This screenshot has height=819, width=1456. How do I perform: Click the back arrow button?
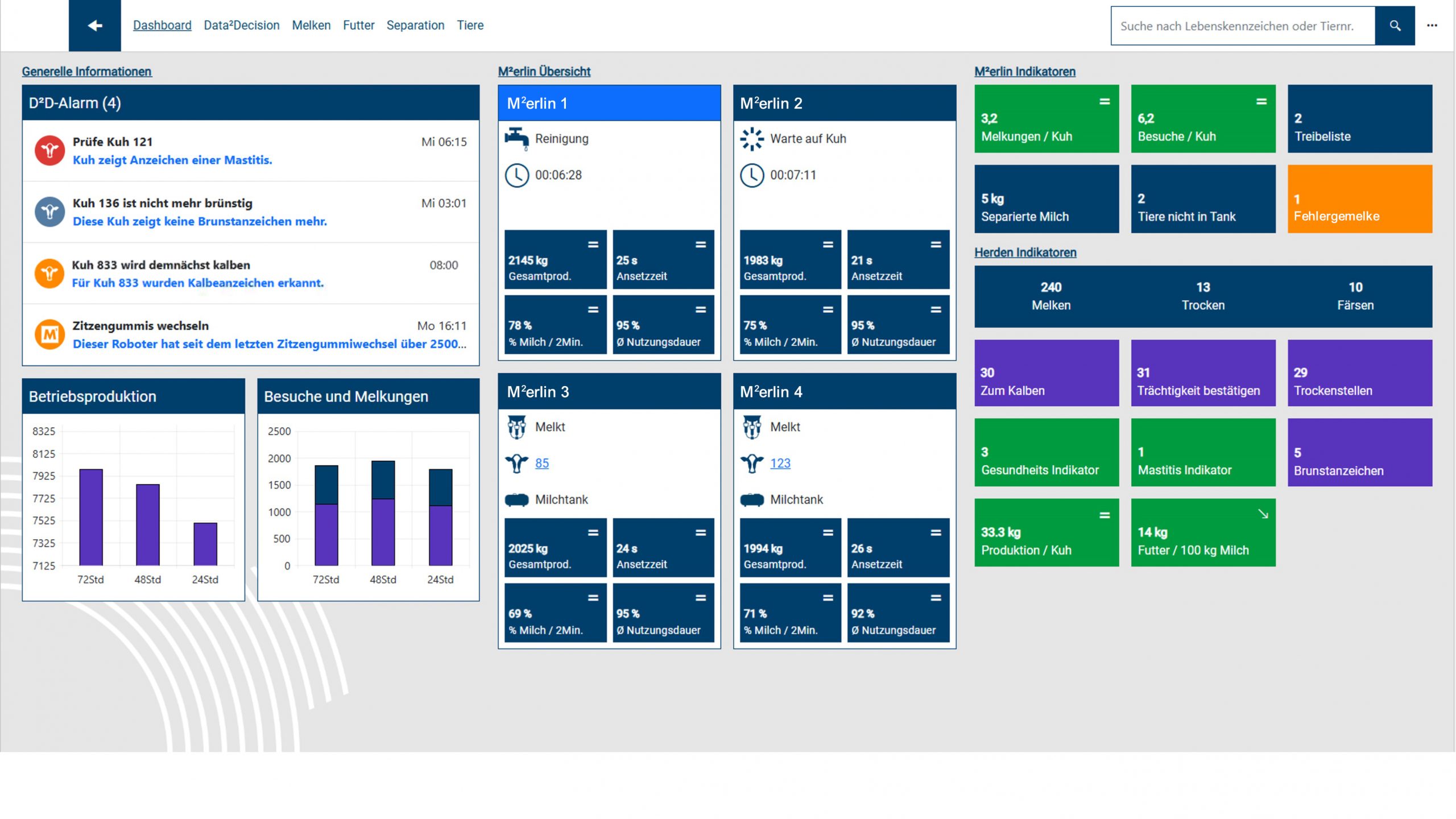point(94,26)
